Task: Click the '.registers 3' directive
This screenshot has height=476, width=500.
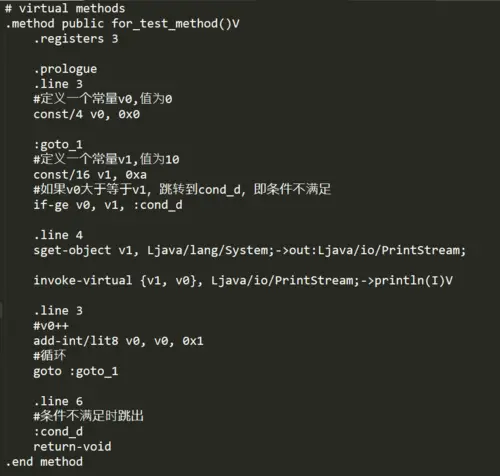Action: click(76, 39)
